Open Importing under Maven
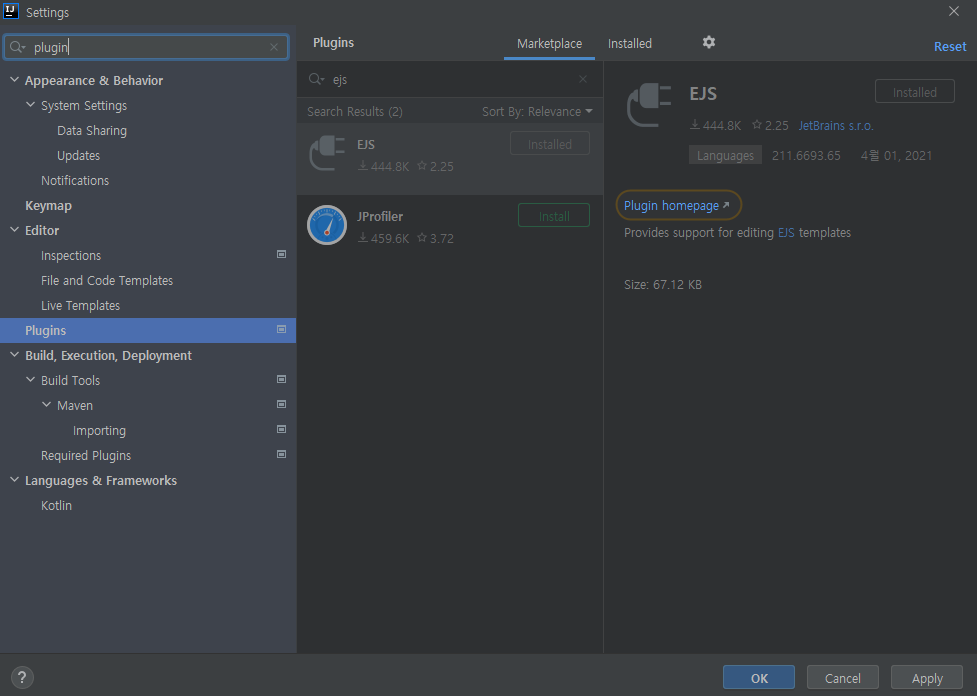 [x=99, y=431]
